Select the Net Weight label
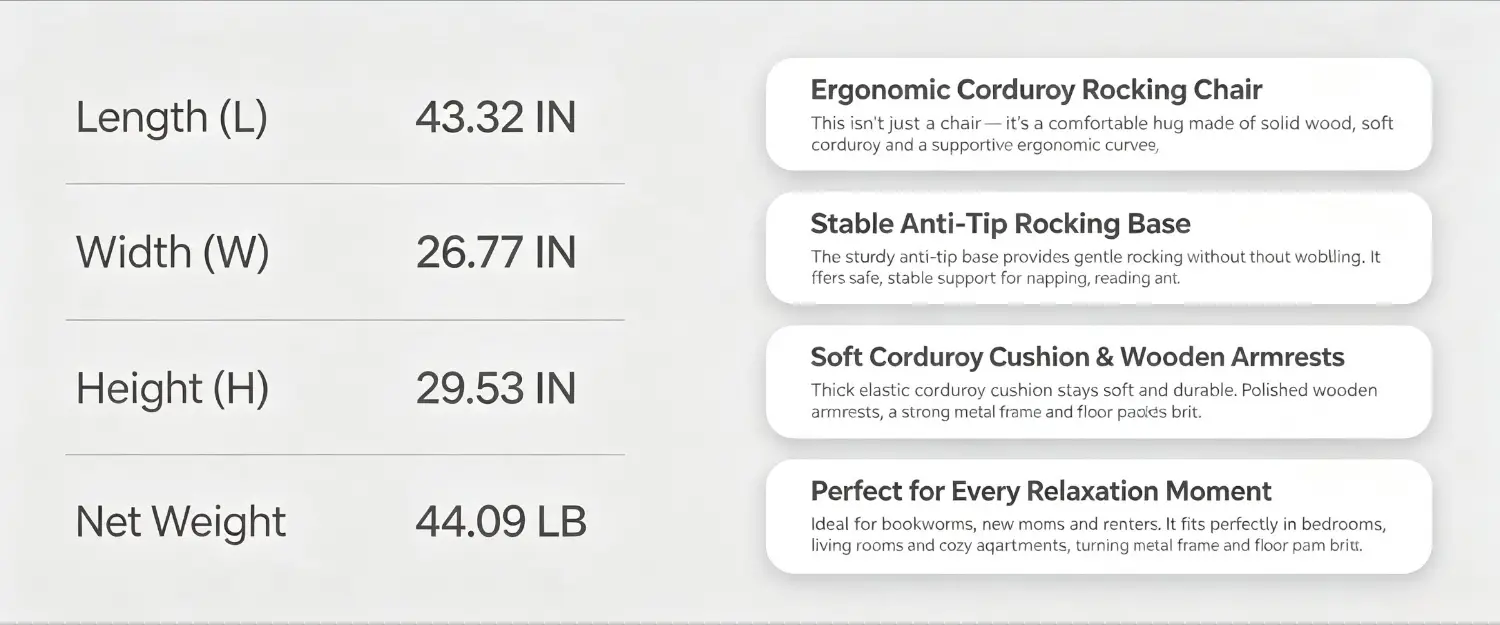This screenshot has height=625, width=1500. [x=181, y=522]
